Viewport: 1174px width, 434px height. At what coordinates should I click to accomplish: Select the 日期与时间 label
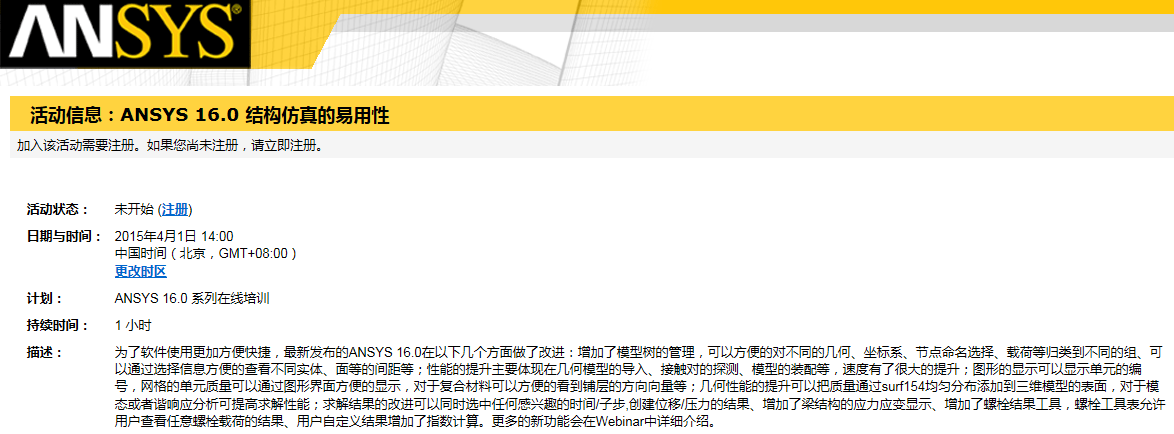pos(64,236)
